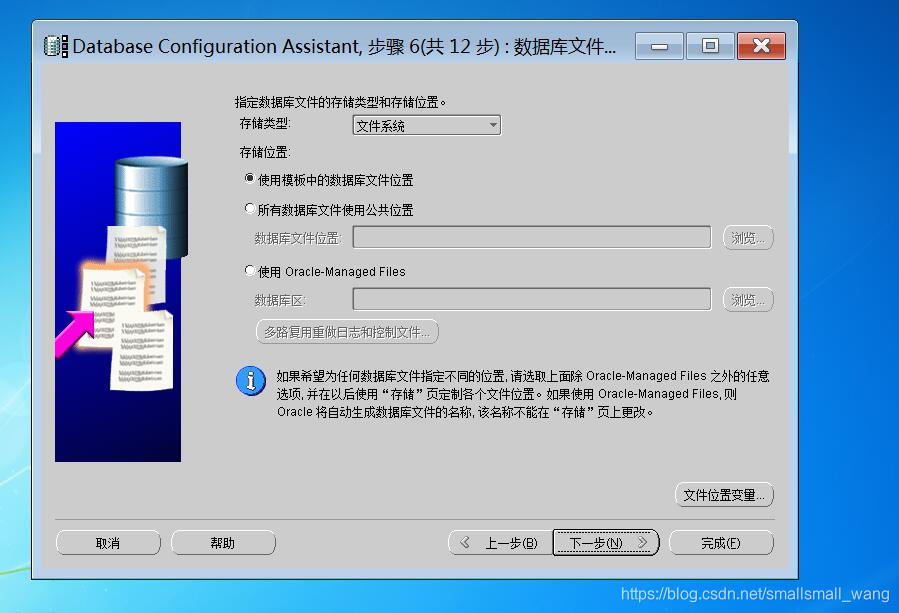
Task: Click the 指定数据库文件的存储类型和存储位置 heading text
Action: pyautogui.click(x=340, y=102)
